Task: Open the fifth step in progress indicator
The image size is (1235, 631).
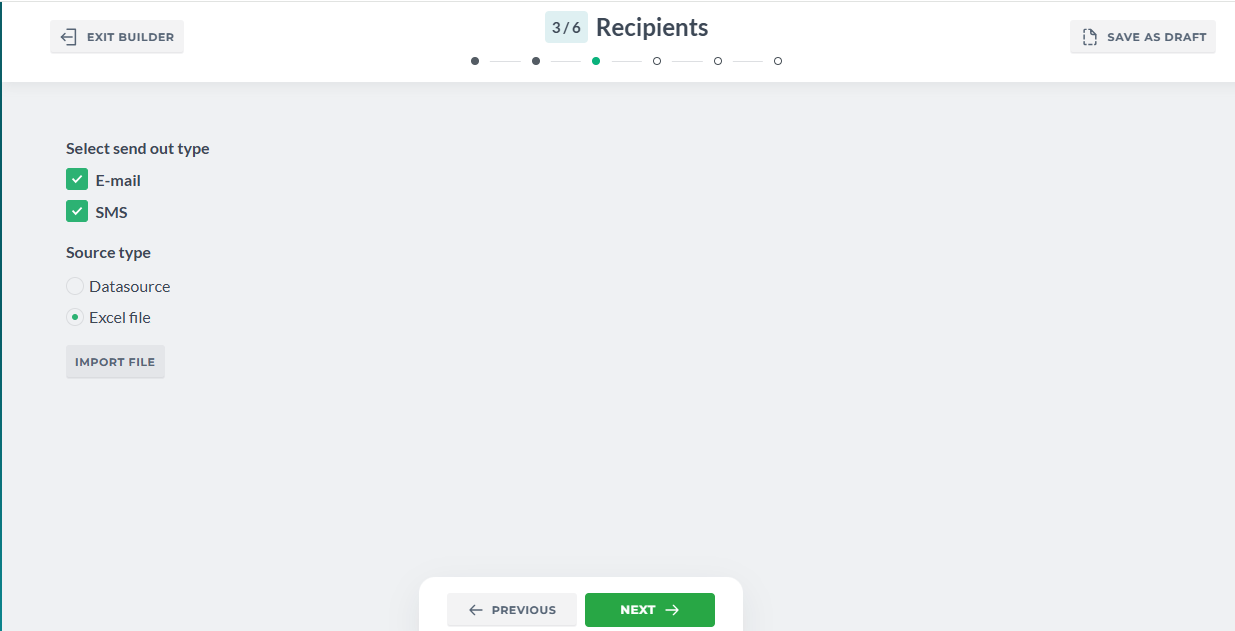Action: [718, 61]
